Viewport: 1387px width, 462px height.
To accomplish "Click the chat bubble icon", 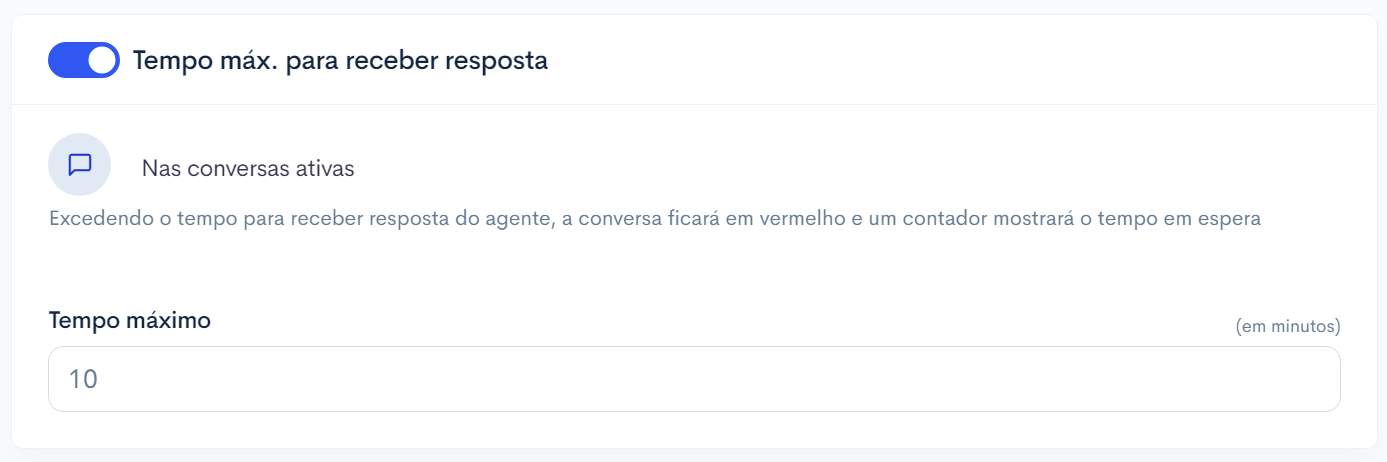I will (x=80, y=164).
